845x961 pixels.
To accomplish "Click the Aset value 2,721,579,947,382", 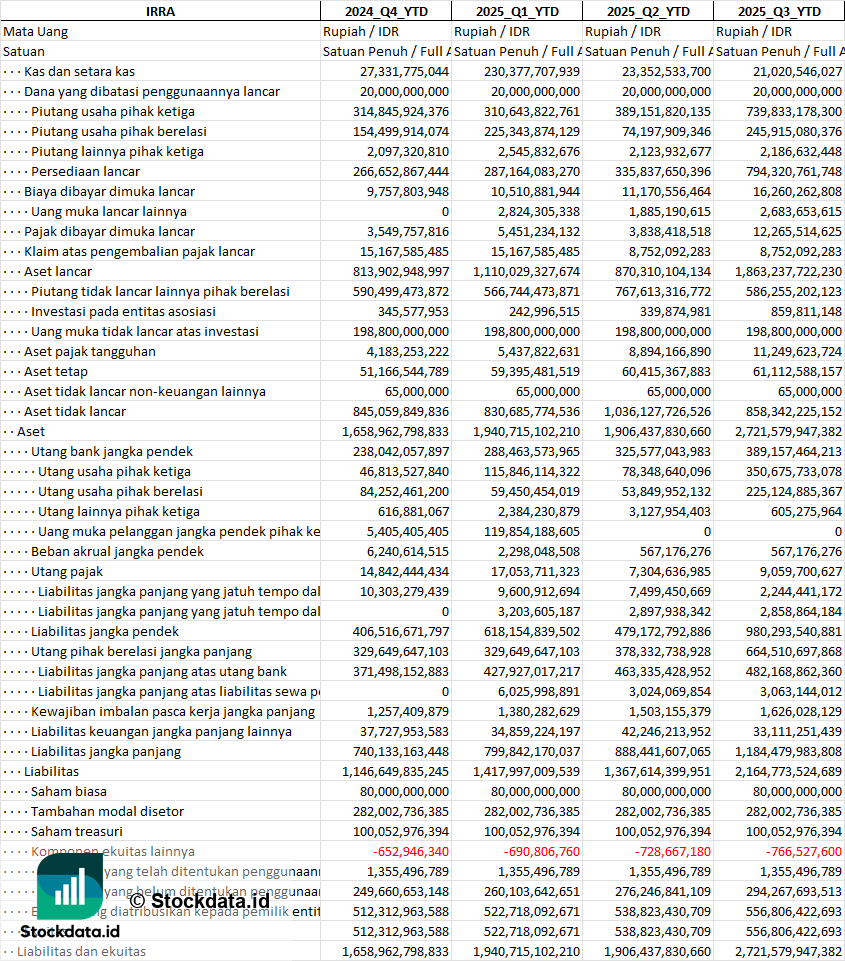I will (x=789, y=431).
